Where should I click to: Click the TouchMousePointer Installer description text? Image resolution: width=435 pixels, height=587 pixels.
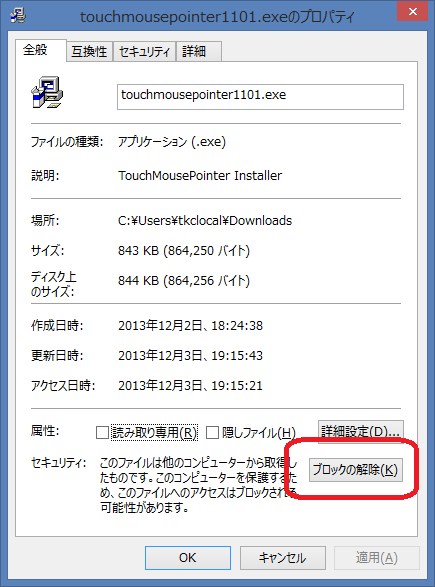tap(200, 176)
